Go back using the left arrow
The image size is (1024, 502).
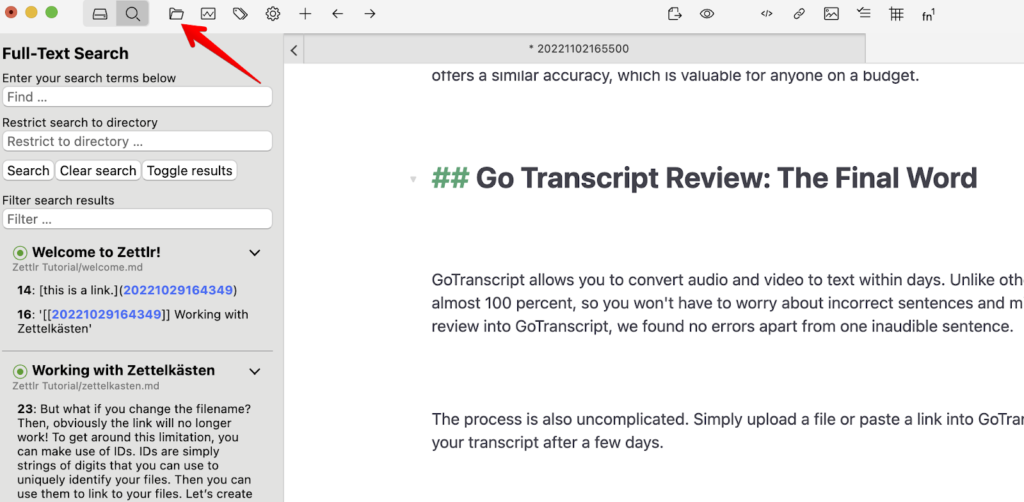[338, 14]
